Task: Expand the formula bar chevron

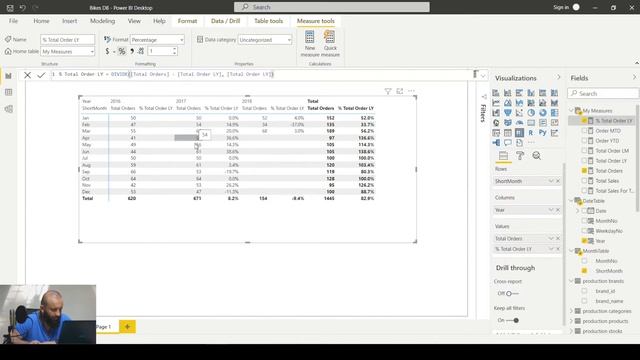Action: point(483,76)
